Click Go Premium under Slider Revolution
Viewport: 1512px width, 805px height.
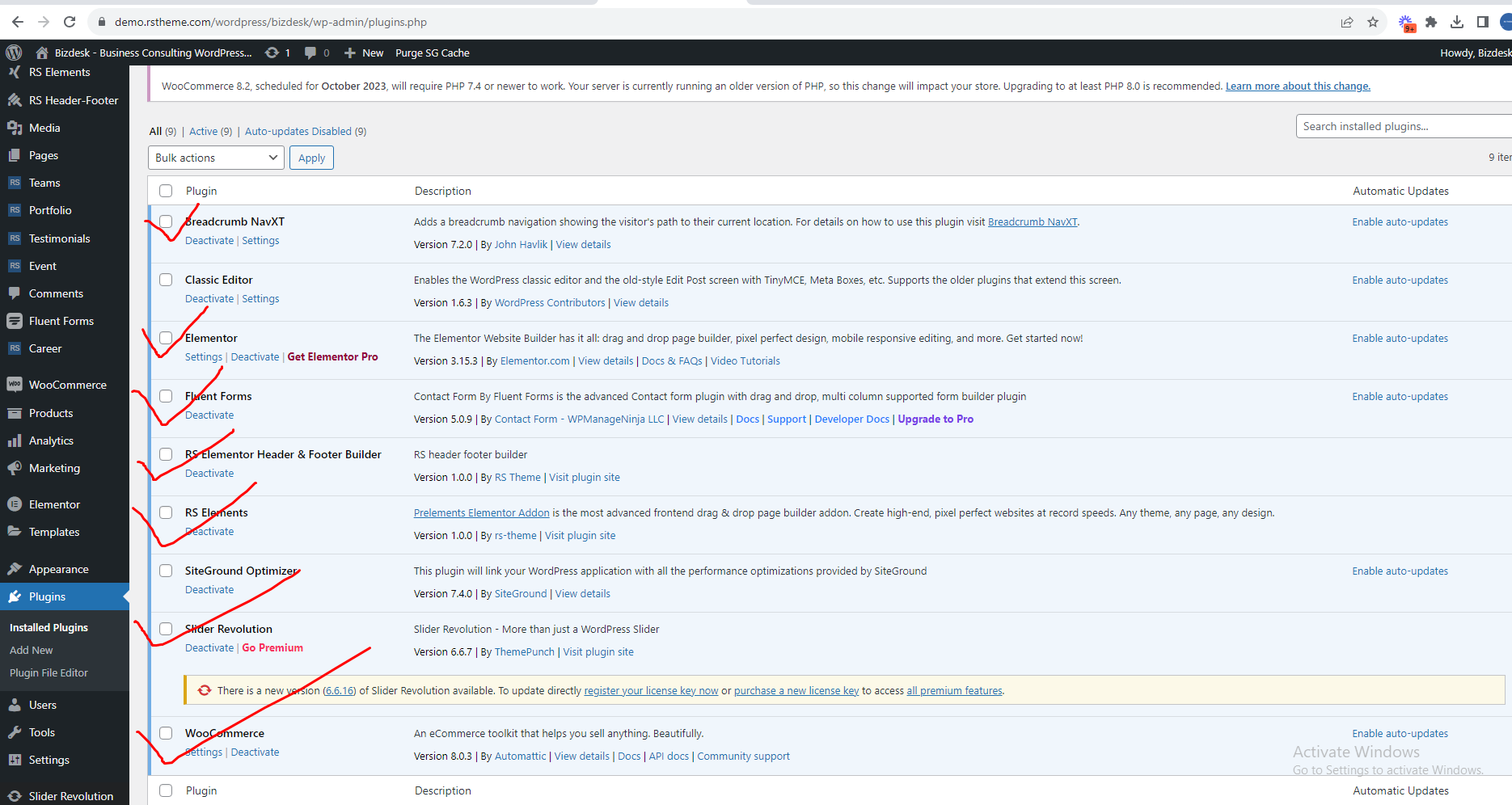(x=272, y=647)
